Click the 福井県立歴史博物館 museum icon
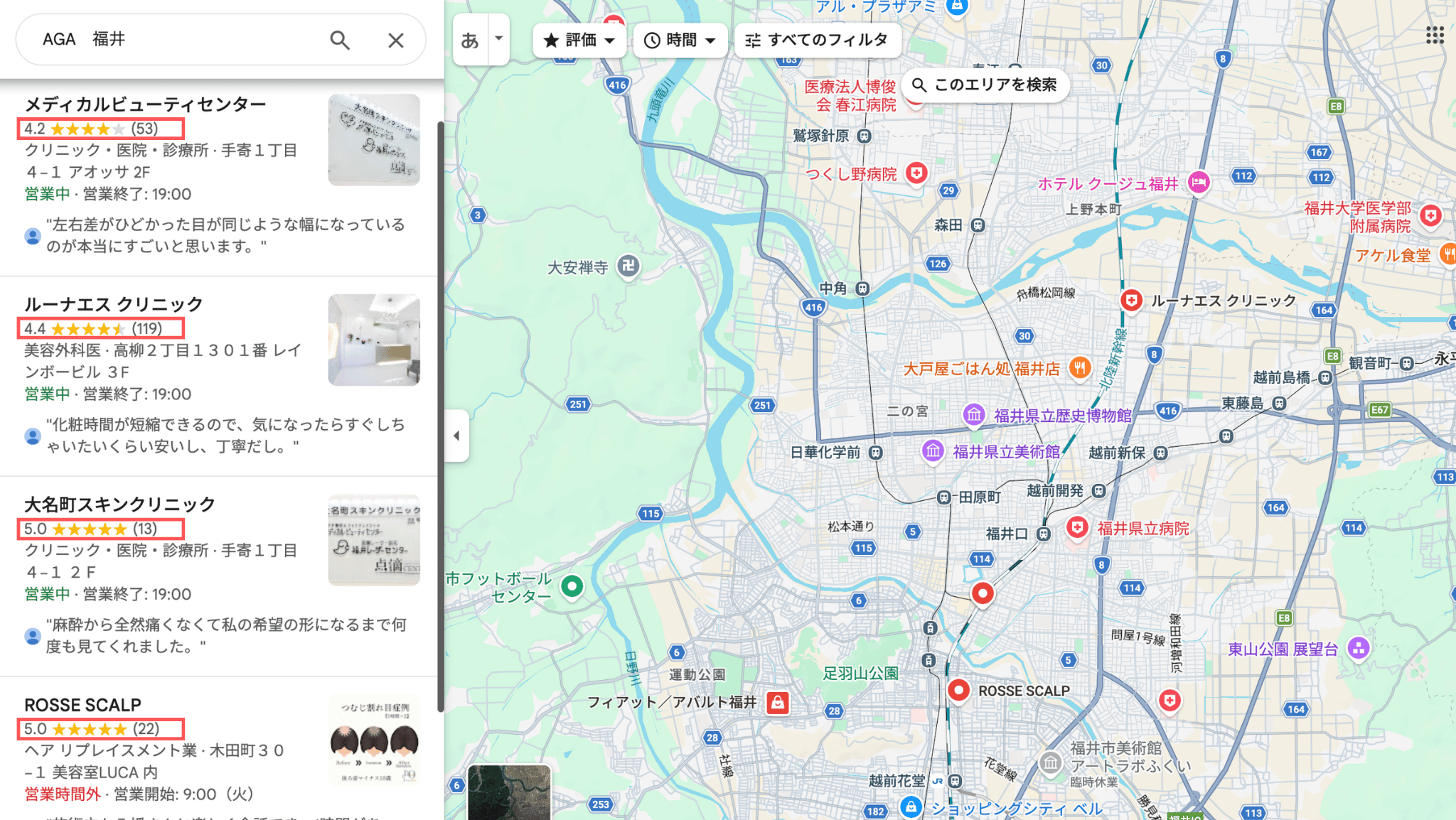The image size is (1456, 820). click(973, 415)
